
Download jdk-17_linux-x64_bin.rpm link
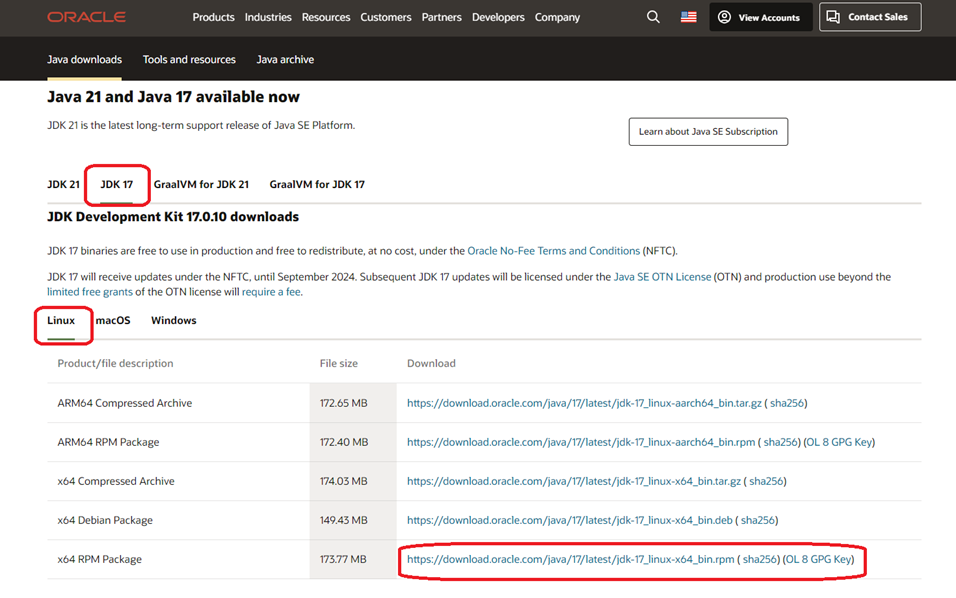pos(571,559)
